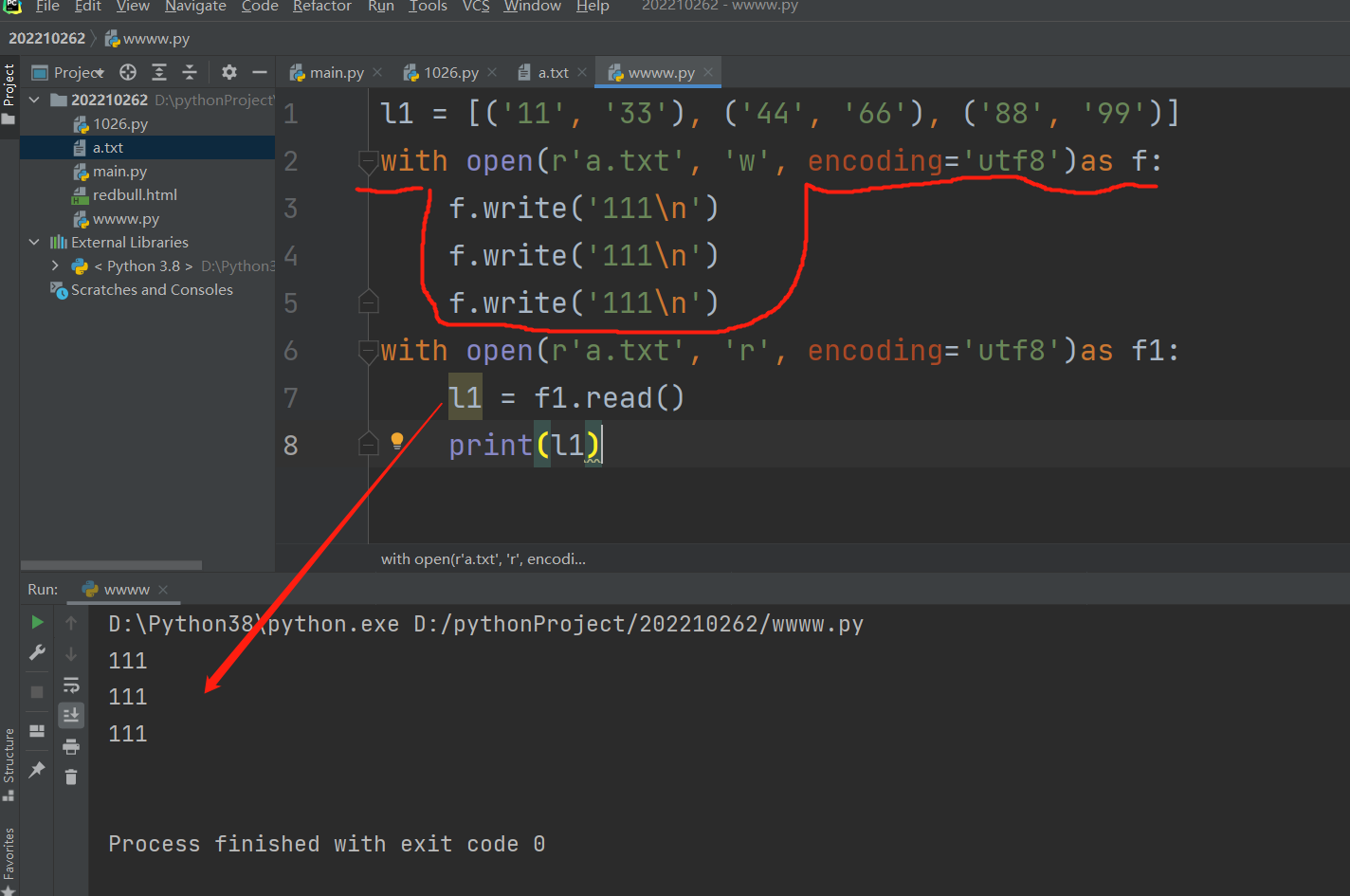This screenshot has height=896, width=1350.
Task: Open the VCS menu
Action: click(x=476, y=7)
